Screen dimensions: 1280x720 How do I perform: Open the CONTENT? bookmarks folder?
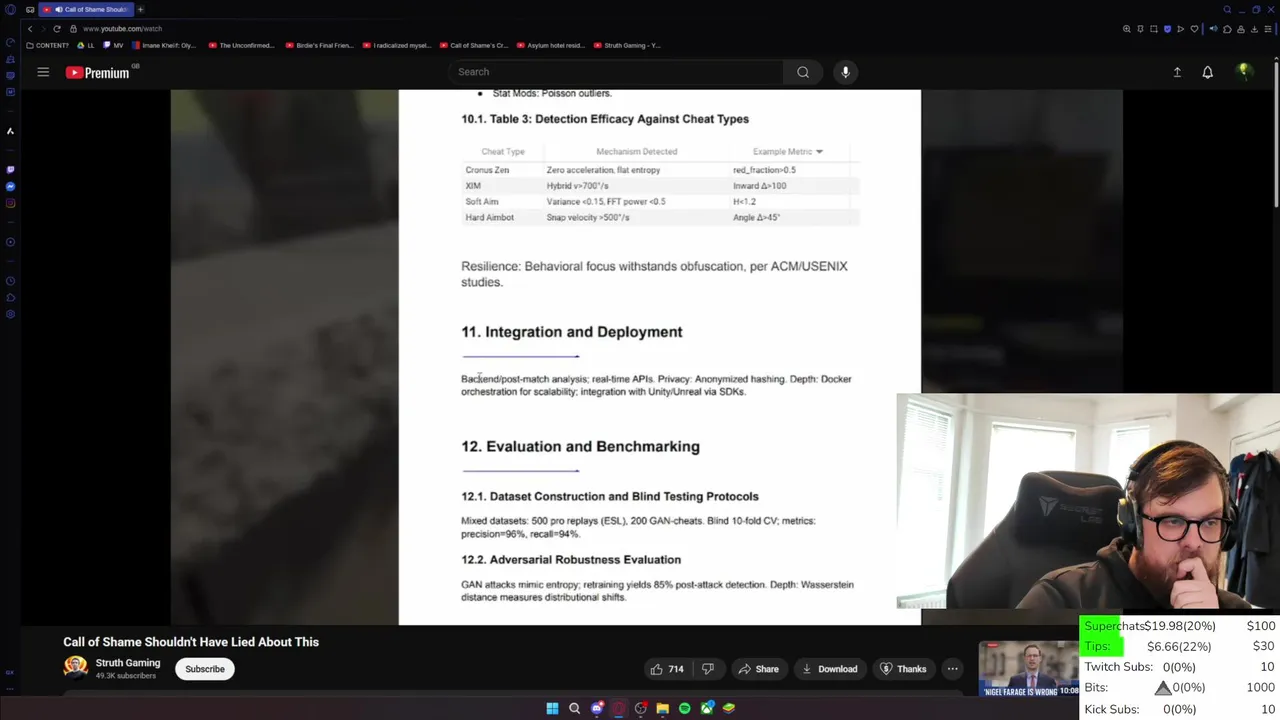pyautogui.click(x=47, y=45)
